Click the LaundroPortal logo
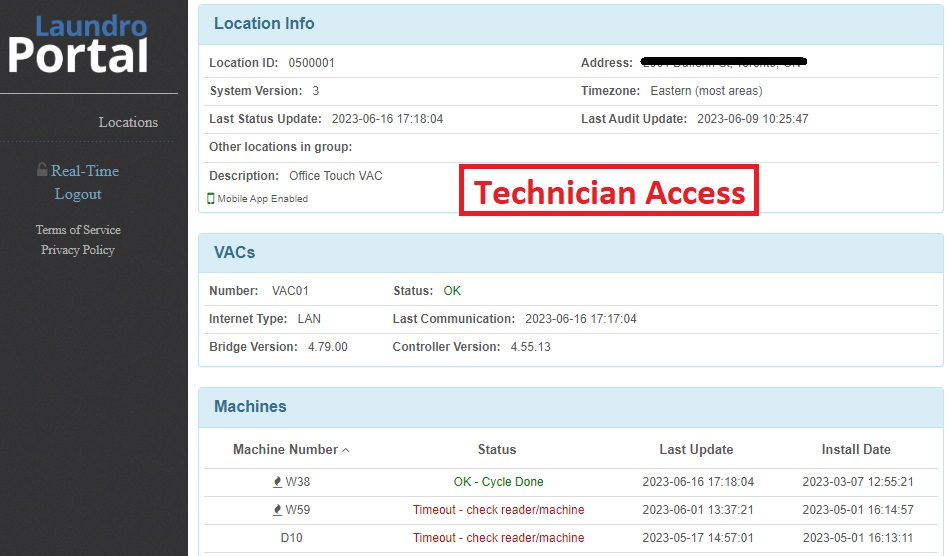 pyautogui.click(x=78, y=44)
